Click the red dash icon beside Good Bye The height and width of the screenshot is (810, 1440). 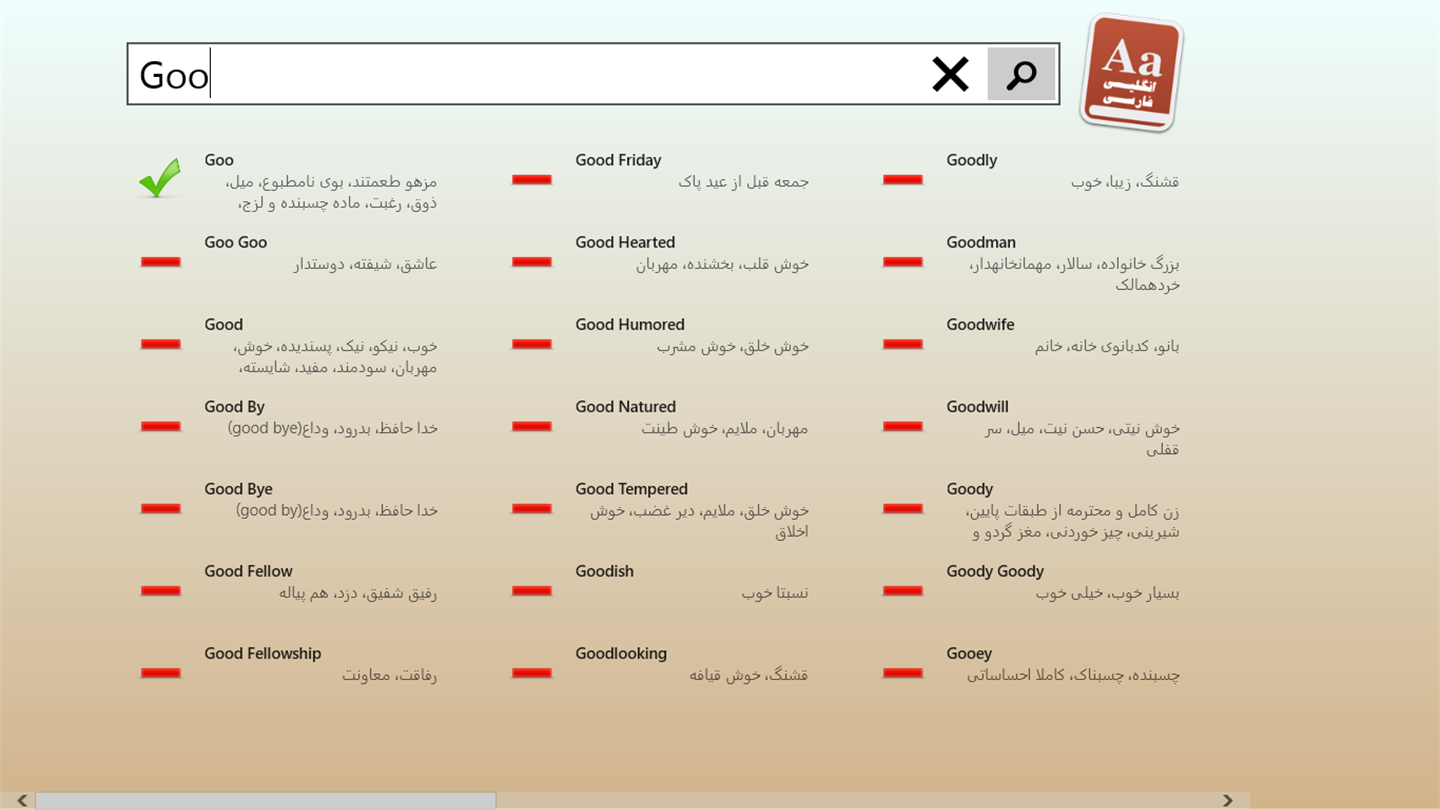161,508
